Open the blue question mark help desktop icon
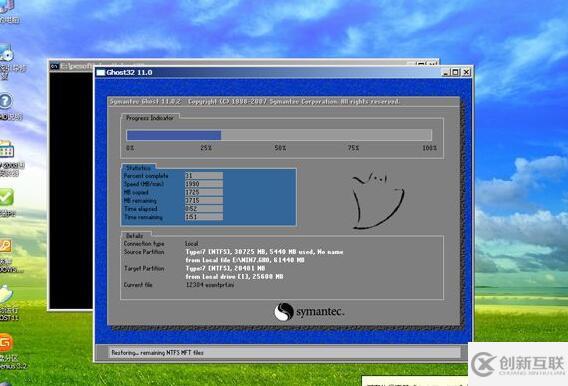This screenshot has width=568, height=386. pyautogui.click(x=5, y=101)
